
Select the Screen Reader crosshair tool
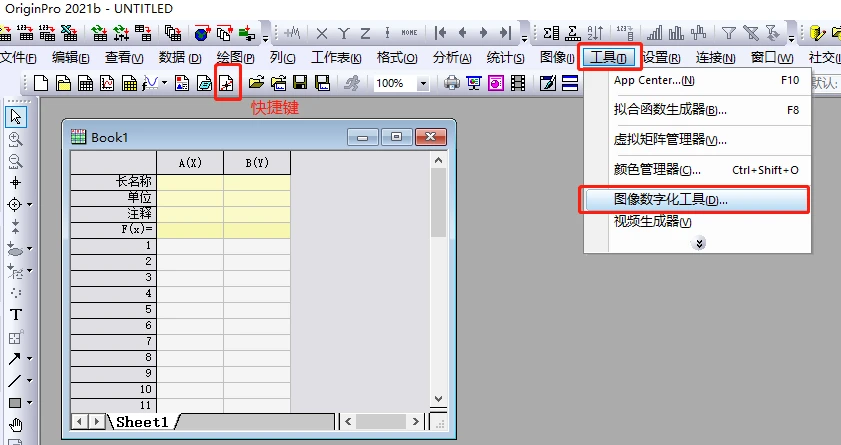click(16, 183)
